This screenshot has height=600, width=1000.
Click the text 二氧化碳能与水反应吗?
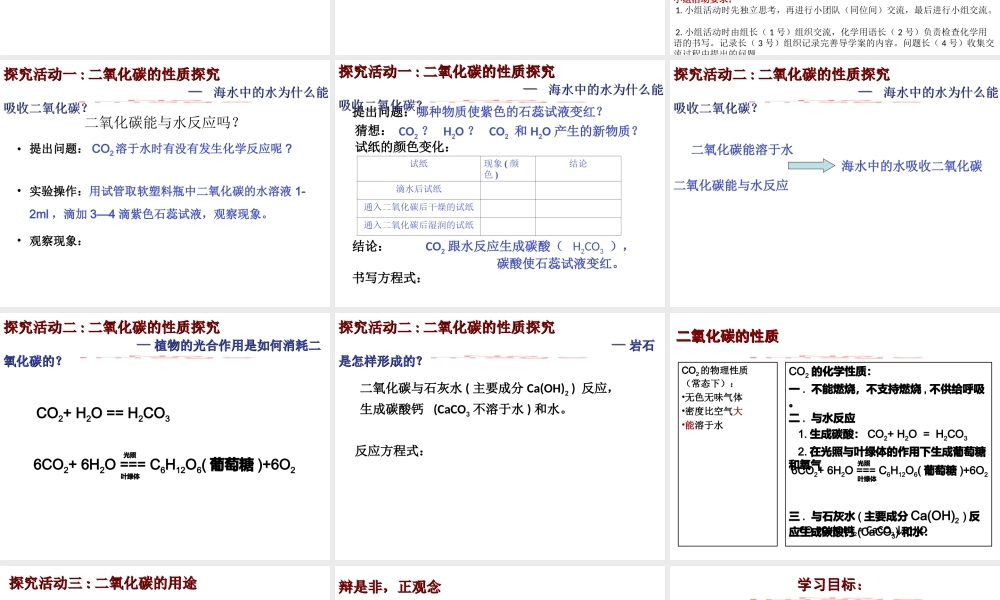coord(163,122)
